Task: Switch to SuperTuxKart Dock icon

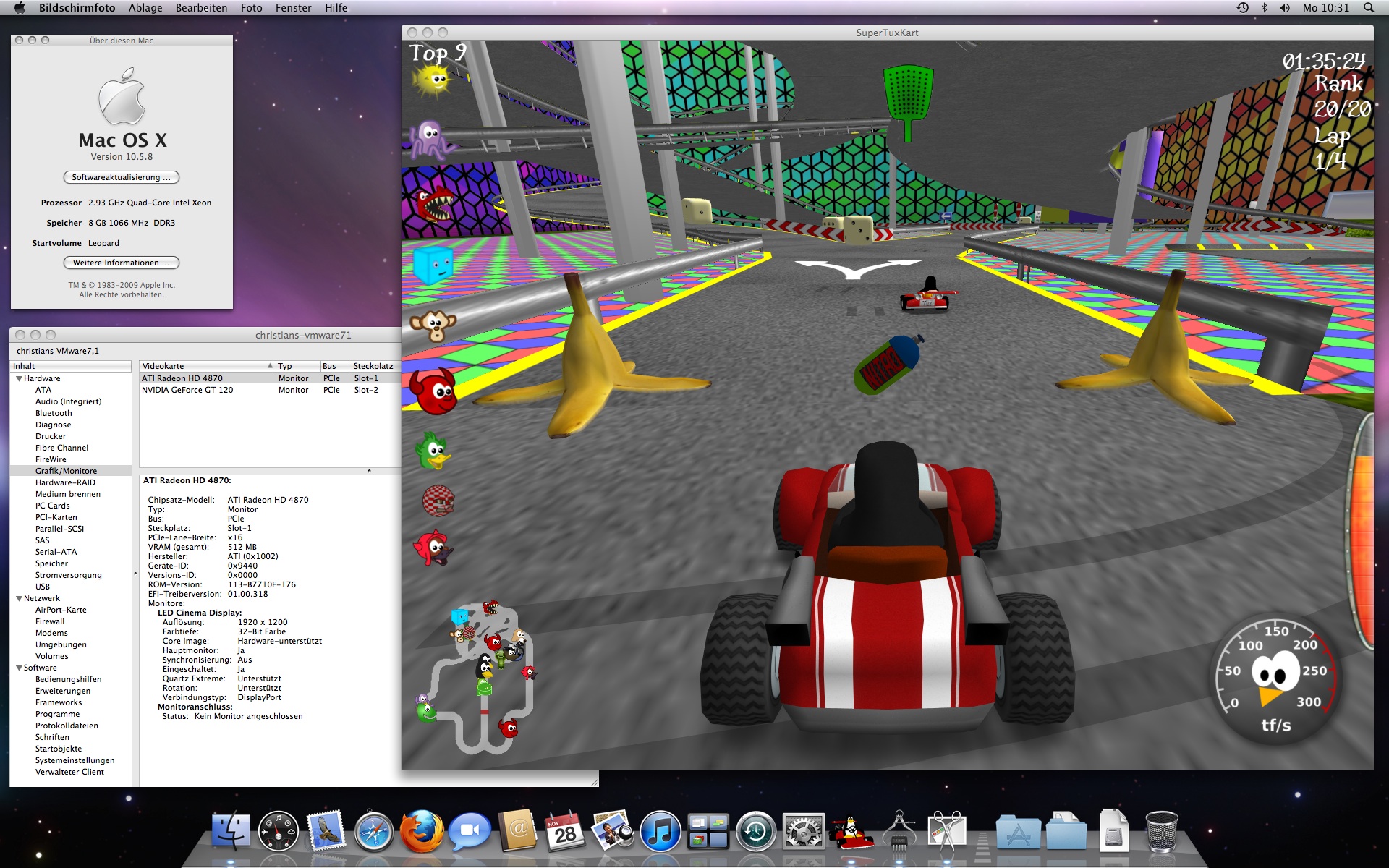Action: [x=851, y=831]
